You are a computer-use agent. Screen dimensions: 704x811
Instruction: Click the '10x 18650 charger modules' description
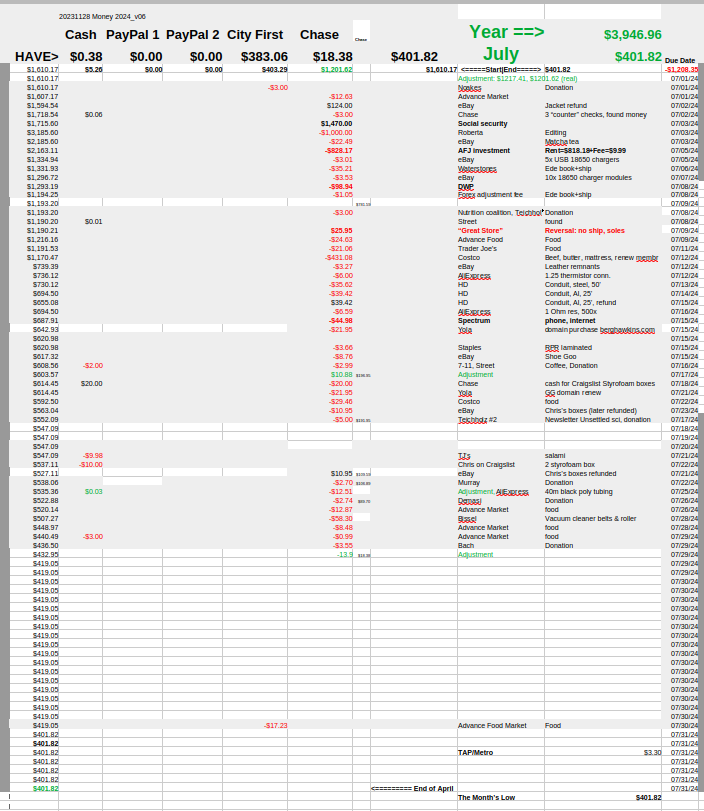[588, 177]
